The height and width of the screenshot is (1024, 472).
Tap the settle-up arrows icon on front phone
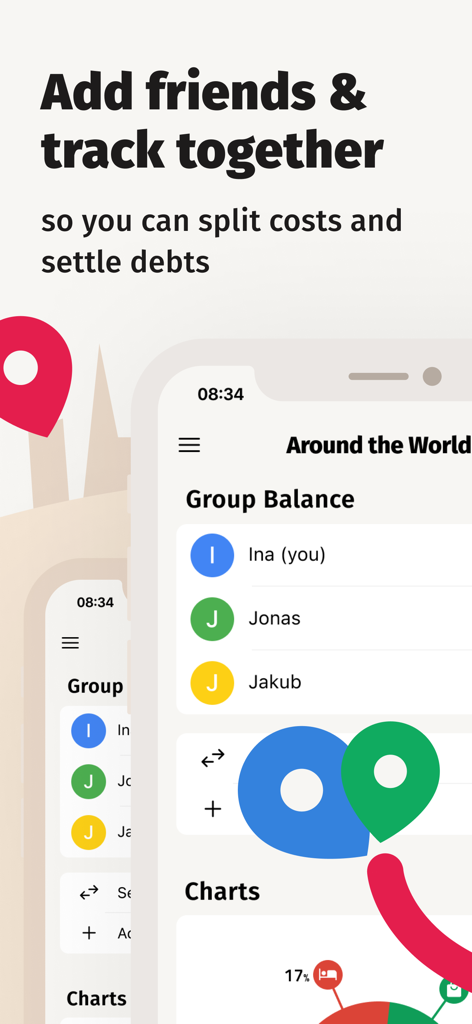pos(213,758)
